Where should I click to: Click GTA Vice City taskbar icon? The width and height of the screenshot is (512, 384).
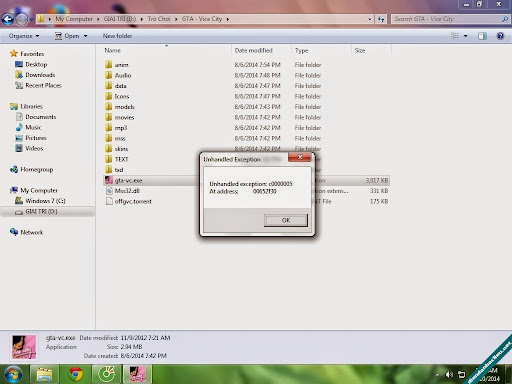137,374
